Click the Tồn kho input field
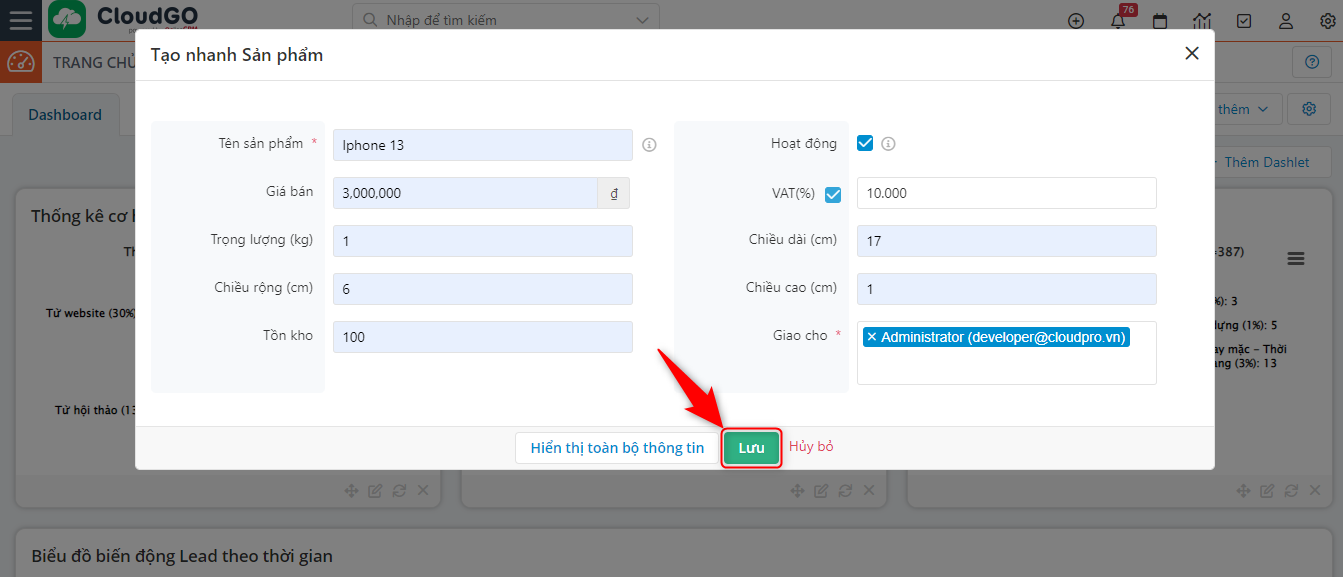The height and width of the screenshot is (577, 1343). click(x=482, y=337)
